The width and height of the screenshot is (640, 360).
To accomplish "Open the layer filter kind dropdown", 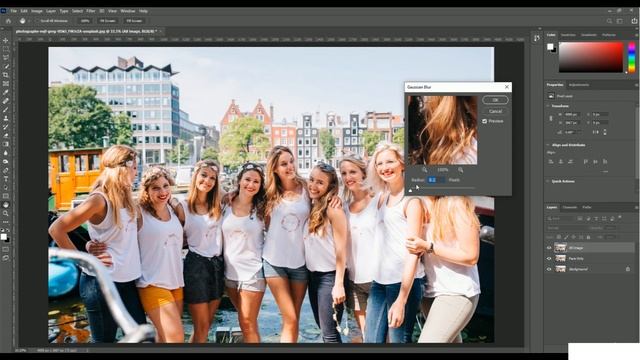I will pyautogui.click(x=561, y=219).
